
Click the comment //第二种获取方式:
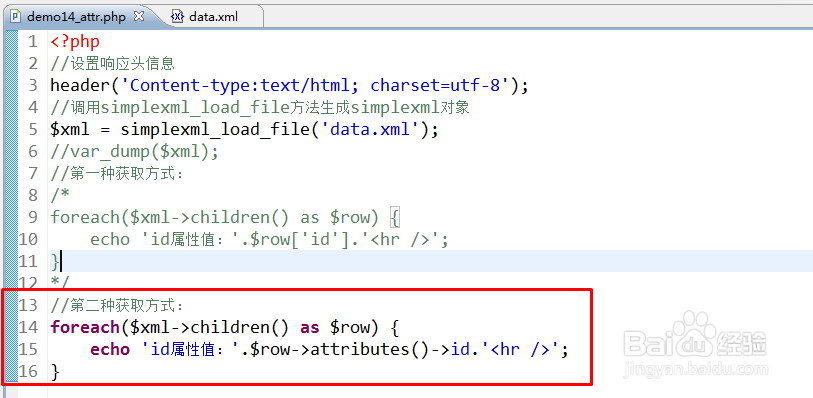click(x=117, y=305)
